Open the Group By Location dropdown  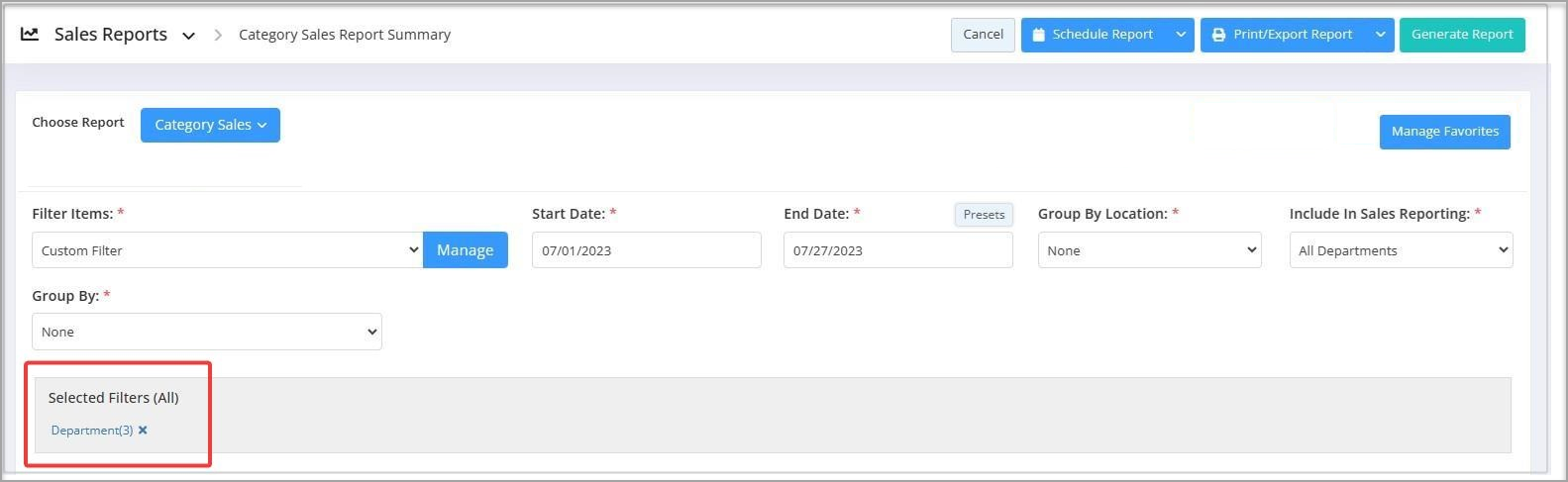[1150, 250]
